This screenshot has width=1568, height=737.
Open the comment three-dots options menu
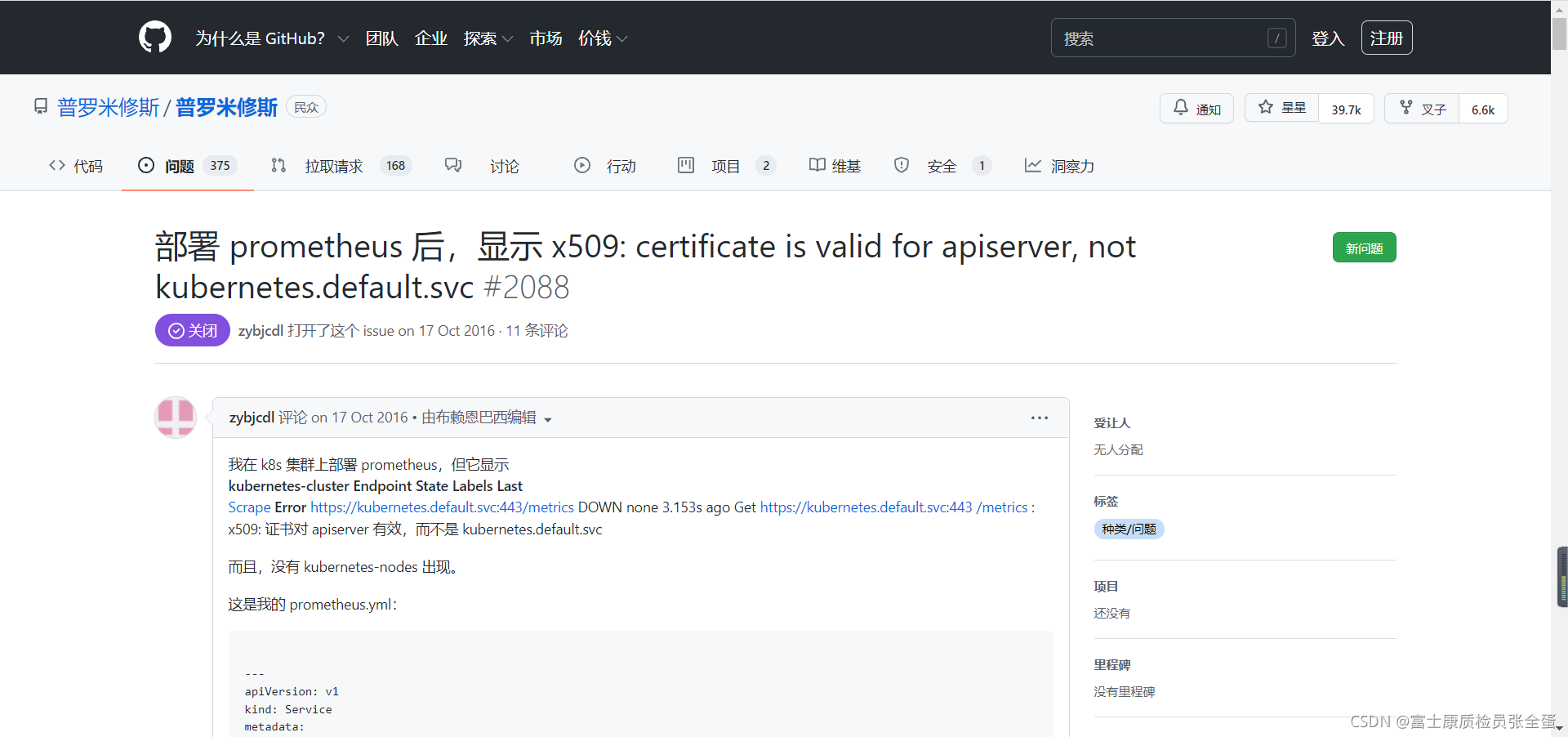click(1040, 418)
